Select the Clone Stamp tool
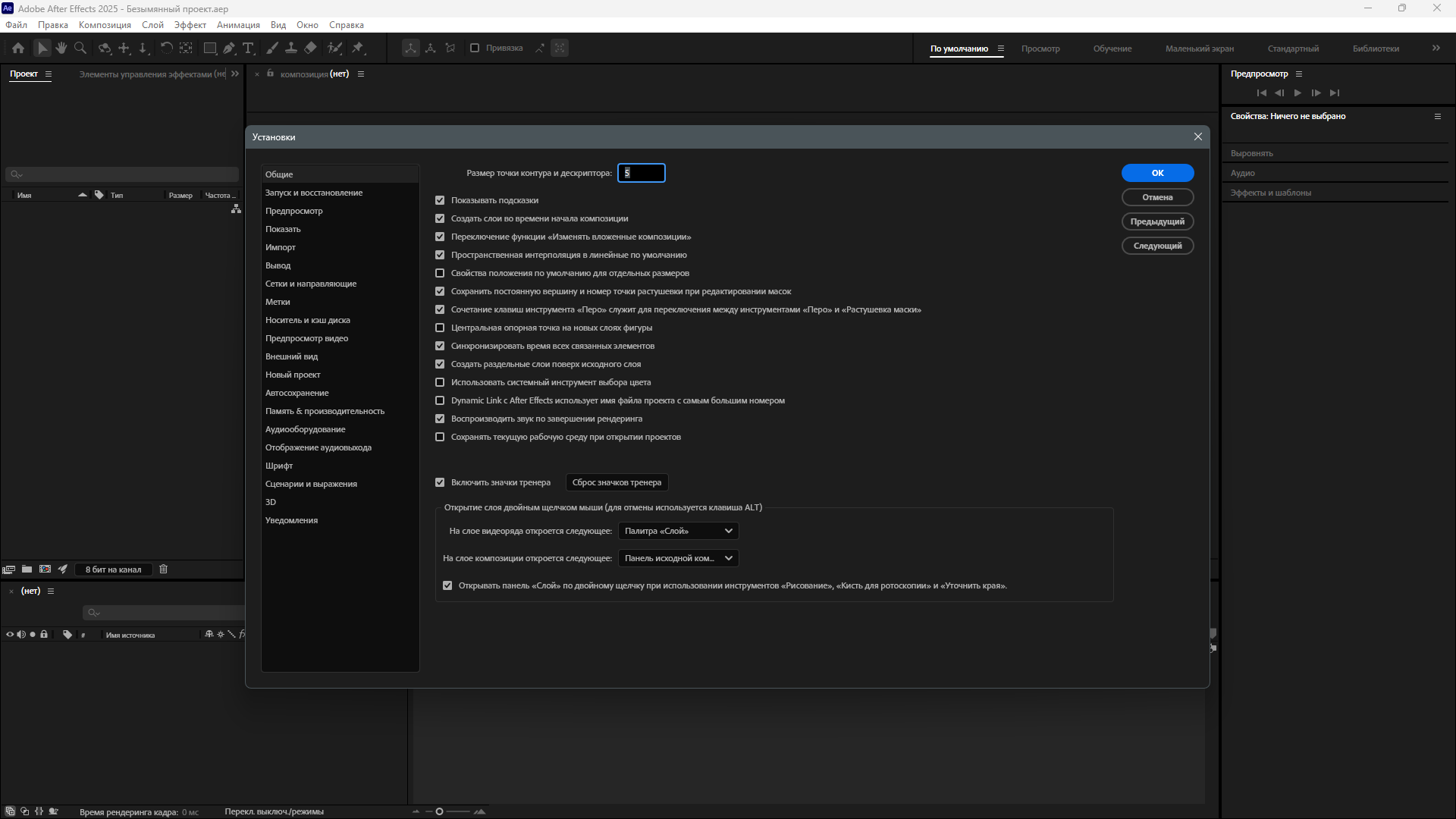The image size is (1456, 819). click(291, 48)
